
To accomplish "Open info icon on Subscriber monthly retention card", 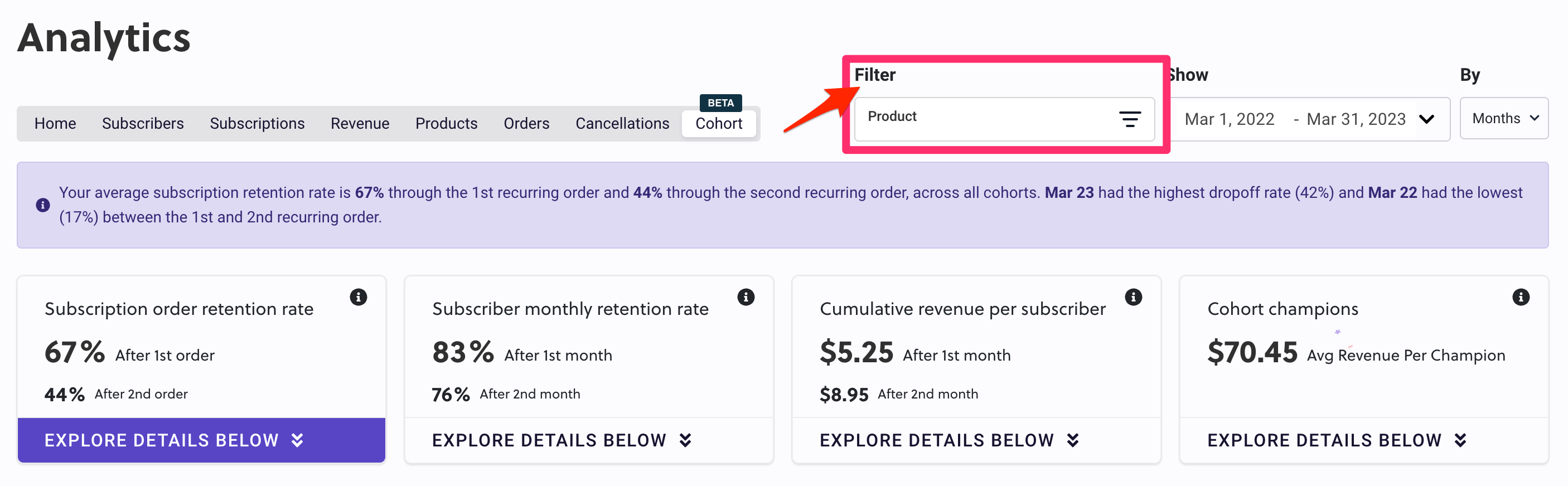I will pos(746,297).
